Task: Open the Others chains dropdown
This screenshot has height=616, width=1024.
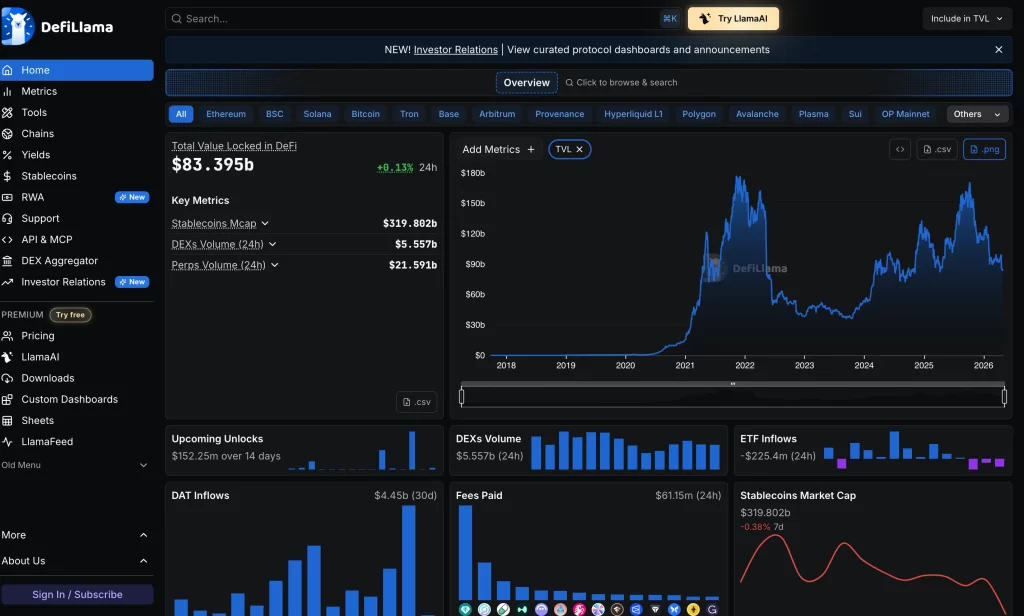Action: (x=977, y=114)
